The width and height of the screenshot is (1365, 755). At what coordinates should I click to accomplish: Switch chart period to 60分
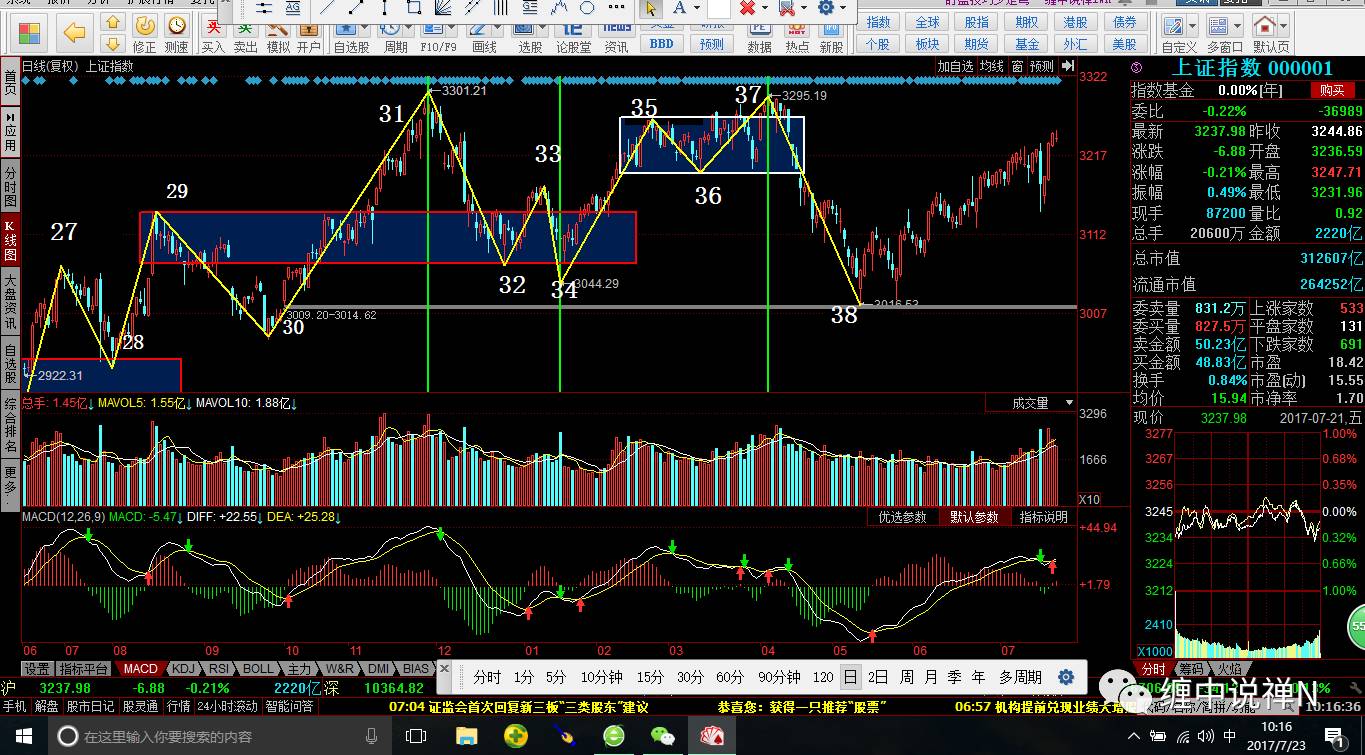click(730, 677)
